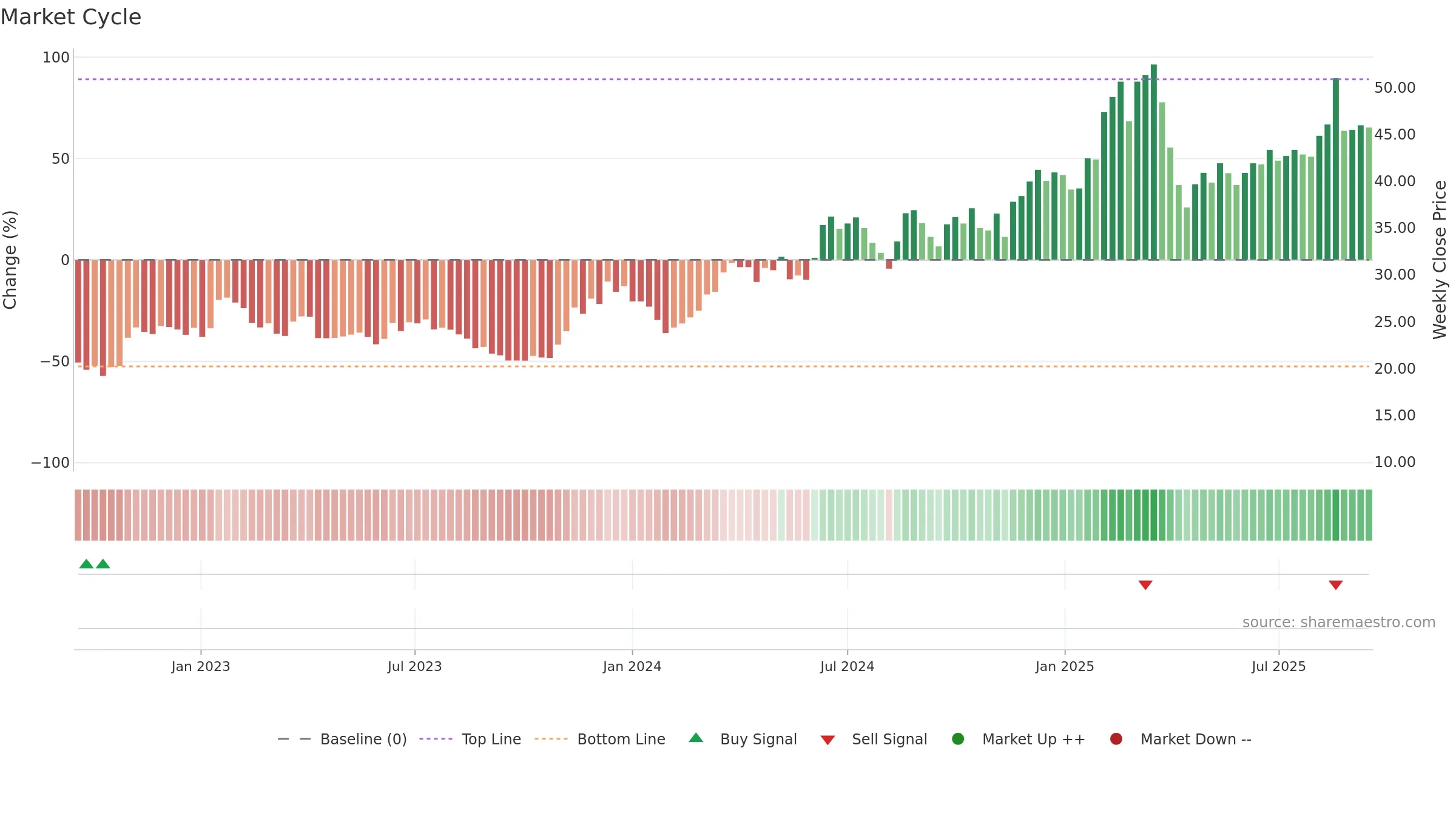Click the tallest green bar above the top line
Image resolution: width=1456 pixels, height=819 pixels.
[1154, 162]
